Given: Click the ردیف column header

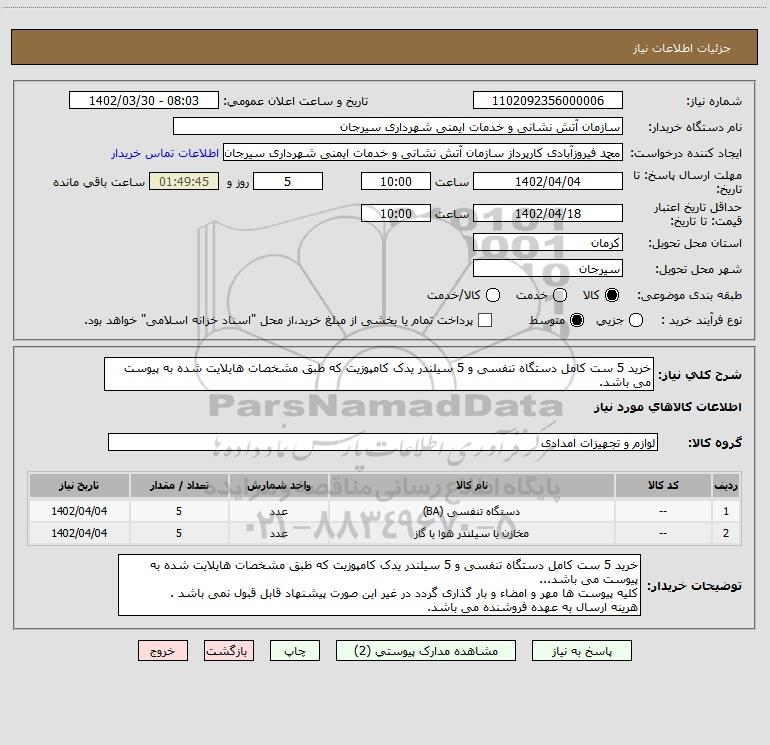Looking at the screenshot, I should 726,485.
